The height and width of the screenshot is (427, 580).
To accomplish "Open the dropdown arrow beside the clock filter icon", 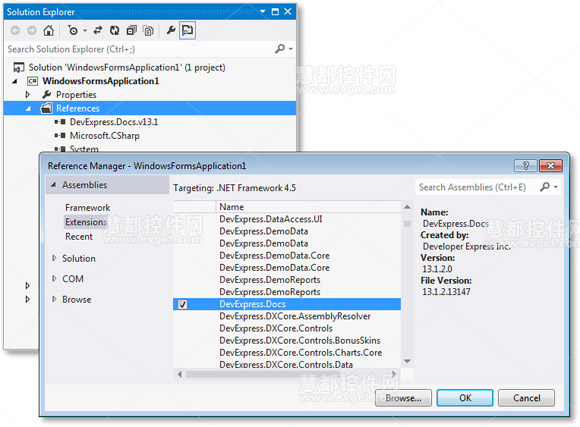I will coord(85,30).
